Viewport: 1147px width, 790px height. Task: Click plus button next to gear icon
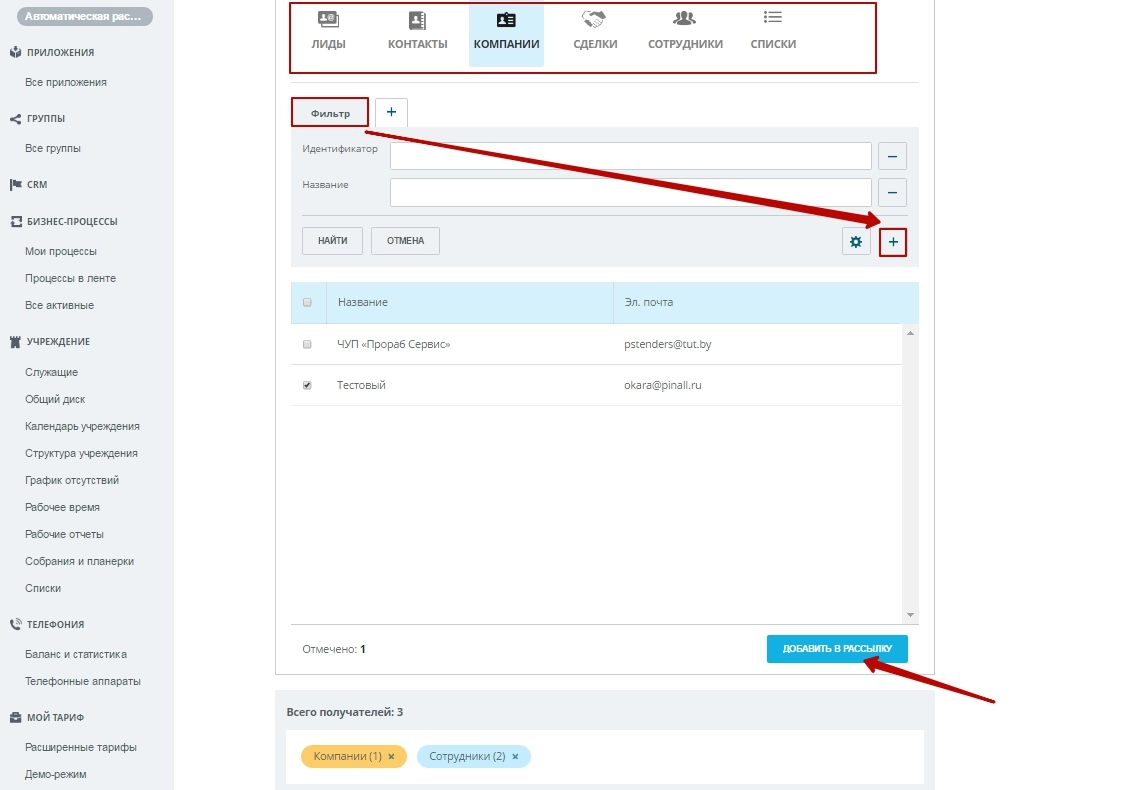point(893,241)
